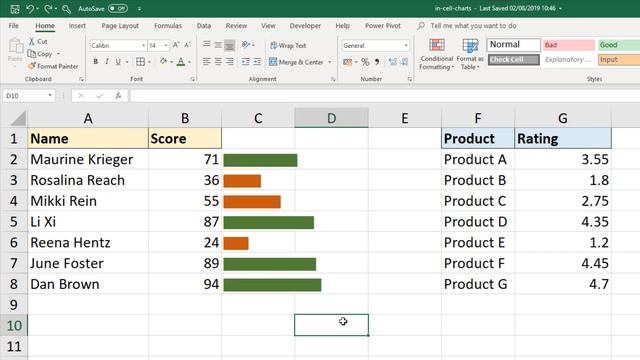Click the Cut button
This screenshot has height=360, width=640.
pyautogui.click(x=38, y=42)
